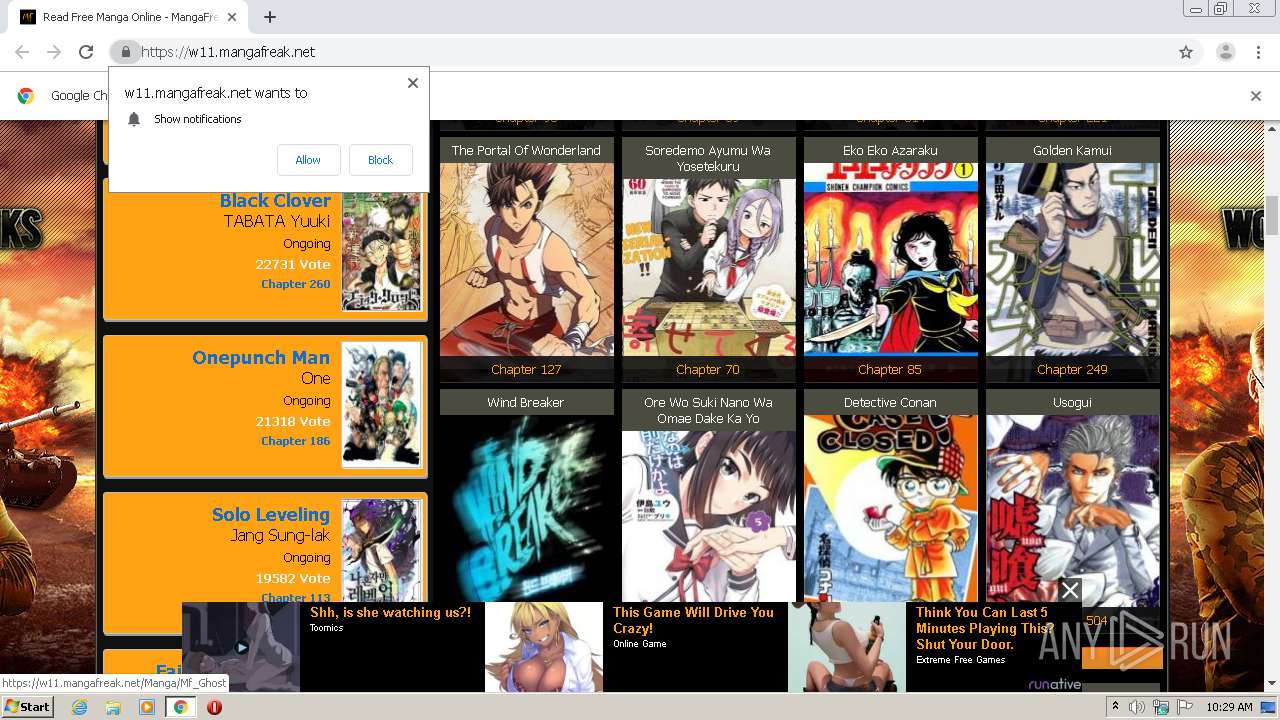The image size is (1280, 720).
Task: Launch Internet Explorer from the taskbar
Action: click(79, 707)
